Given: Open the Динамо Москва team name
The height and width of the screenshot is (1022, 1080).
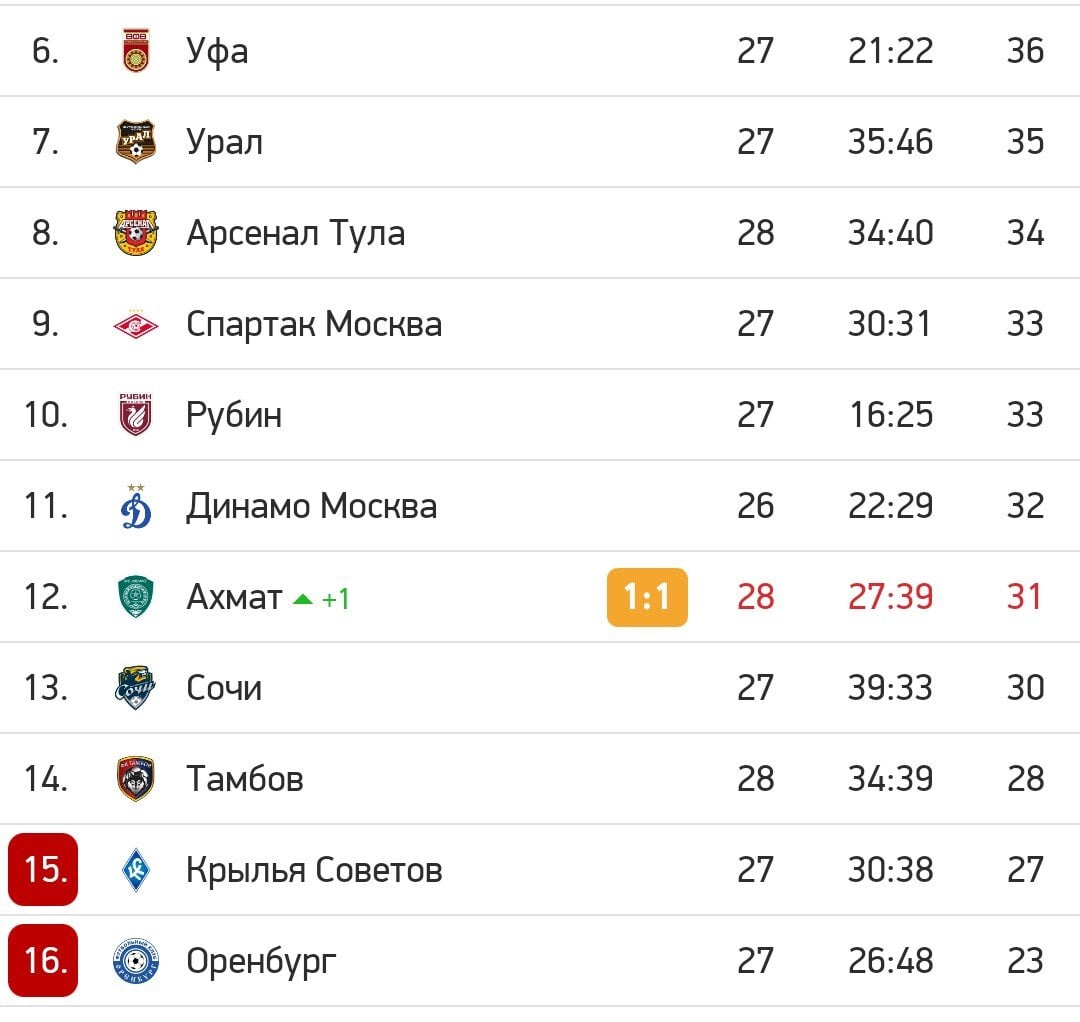Looking at the screenshot, I should [x=311, y=506].
